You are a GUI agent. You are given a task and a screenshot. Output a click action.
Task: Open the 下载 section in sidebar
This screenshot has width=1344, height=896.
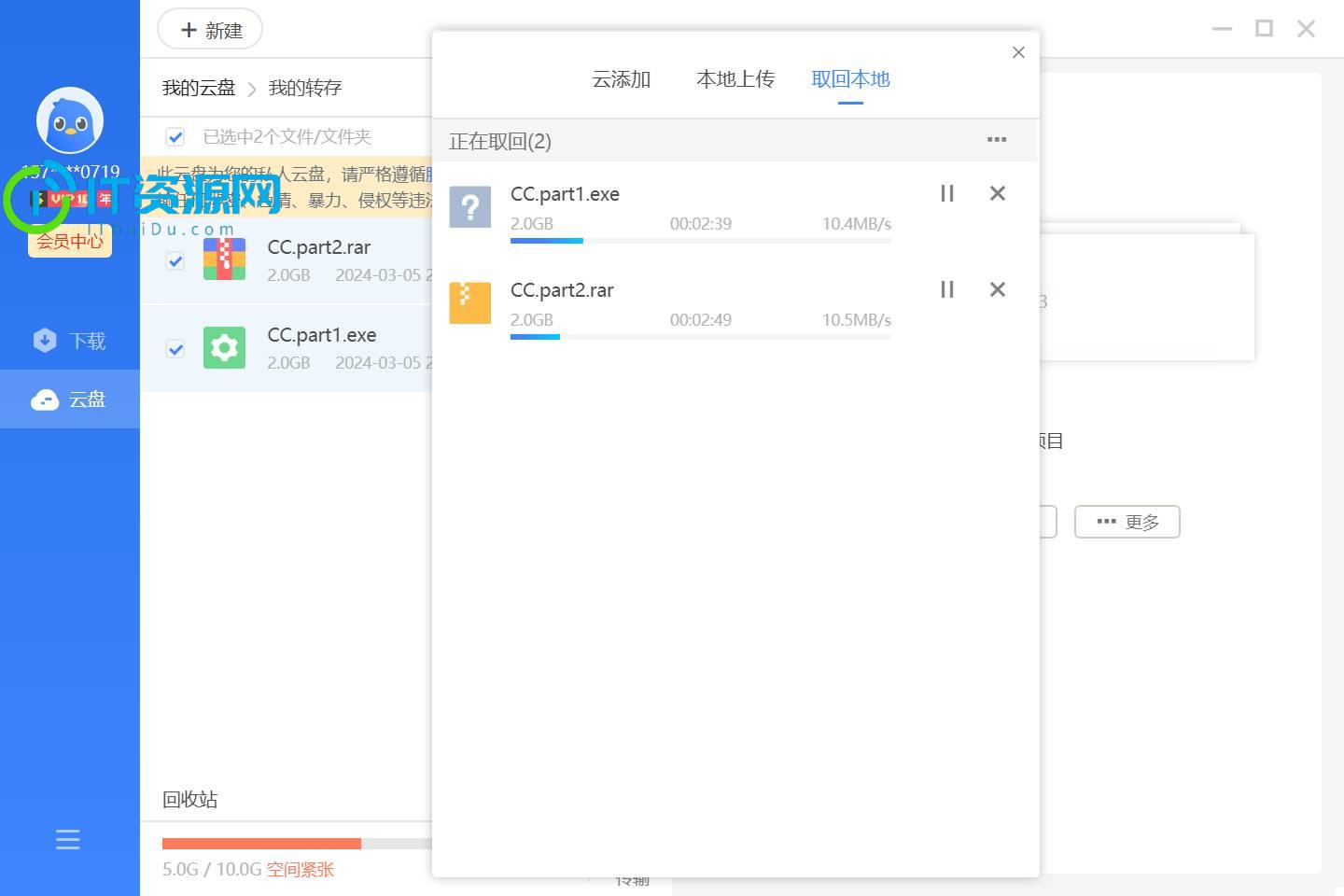70,341
